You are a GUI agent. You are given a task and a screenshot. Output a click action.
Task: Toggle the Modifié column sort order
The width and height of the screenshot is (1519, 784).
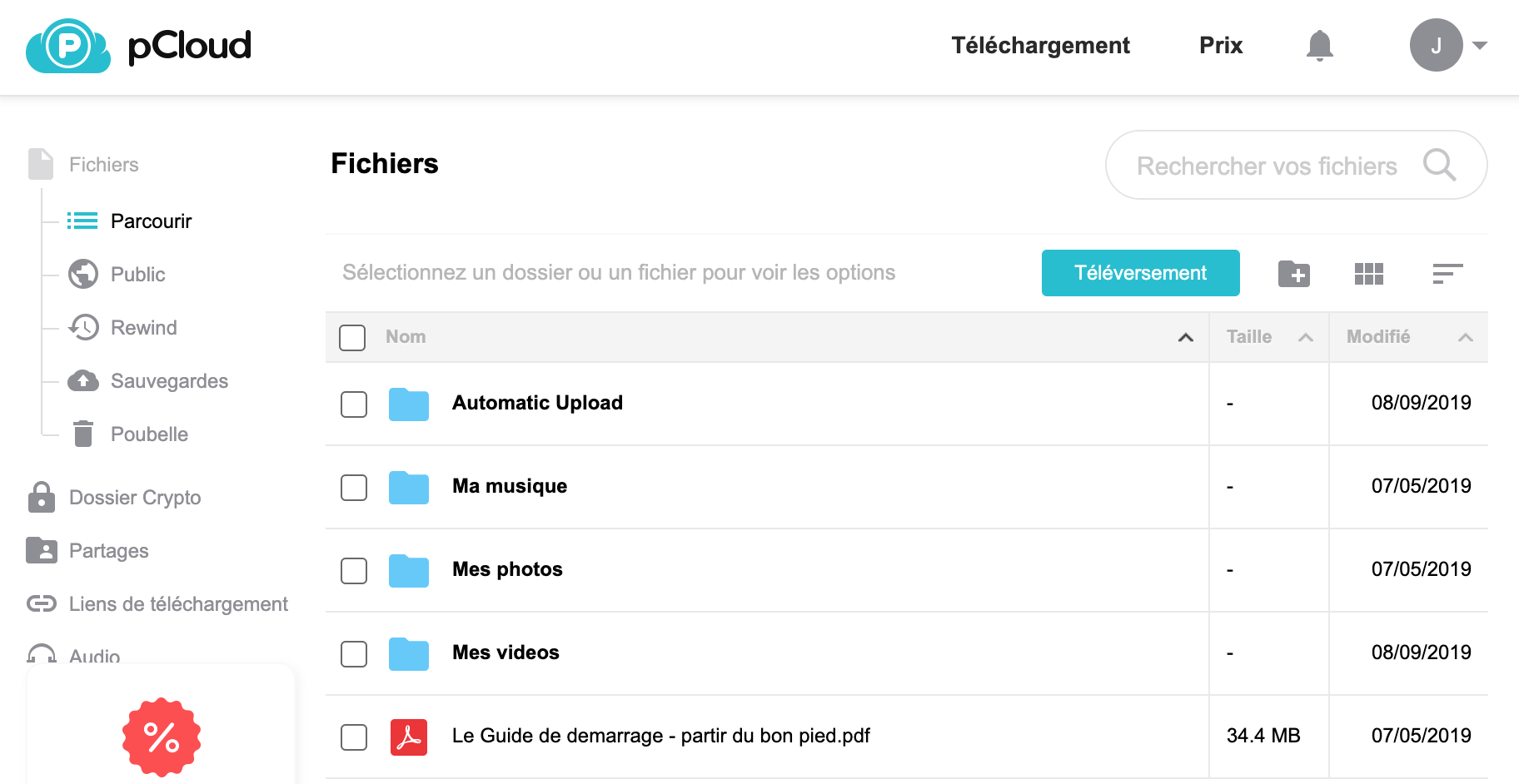pyautogui.click(x=1466, y=337)
